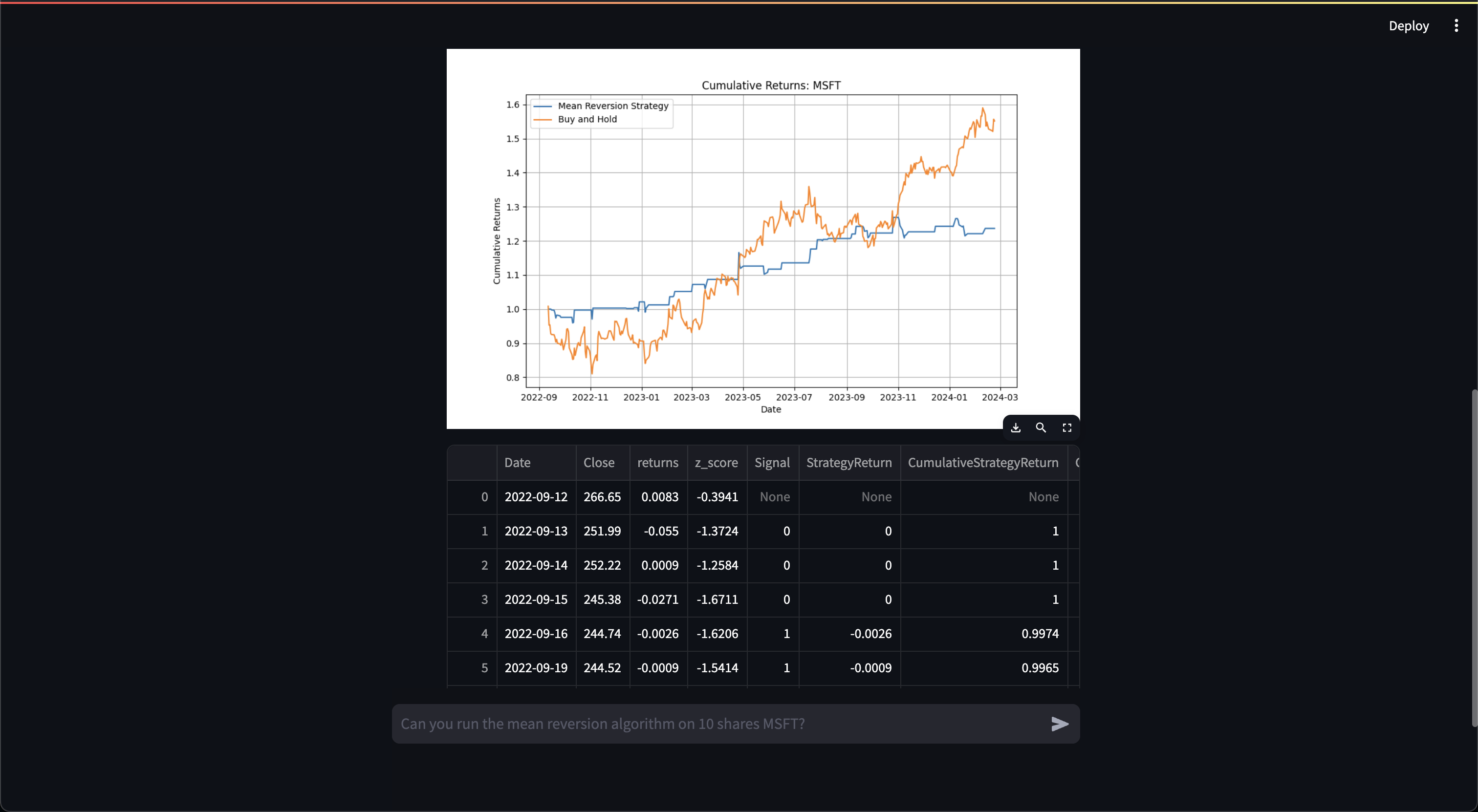Screen dimensions: 1478x812
Task: Sort by the z_score column header
Action: 716,463
